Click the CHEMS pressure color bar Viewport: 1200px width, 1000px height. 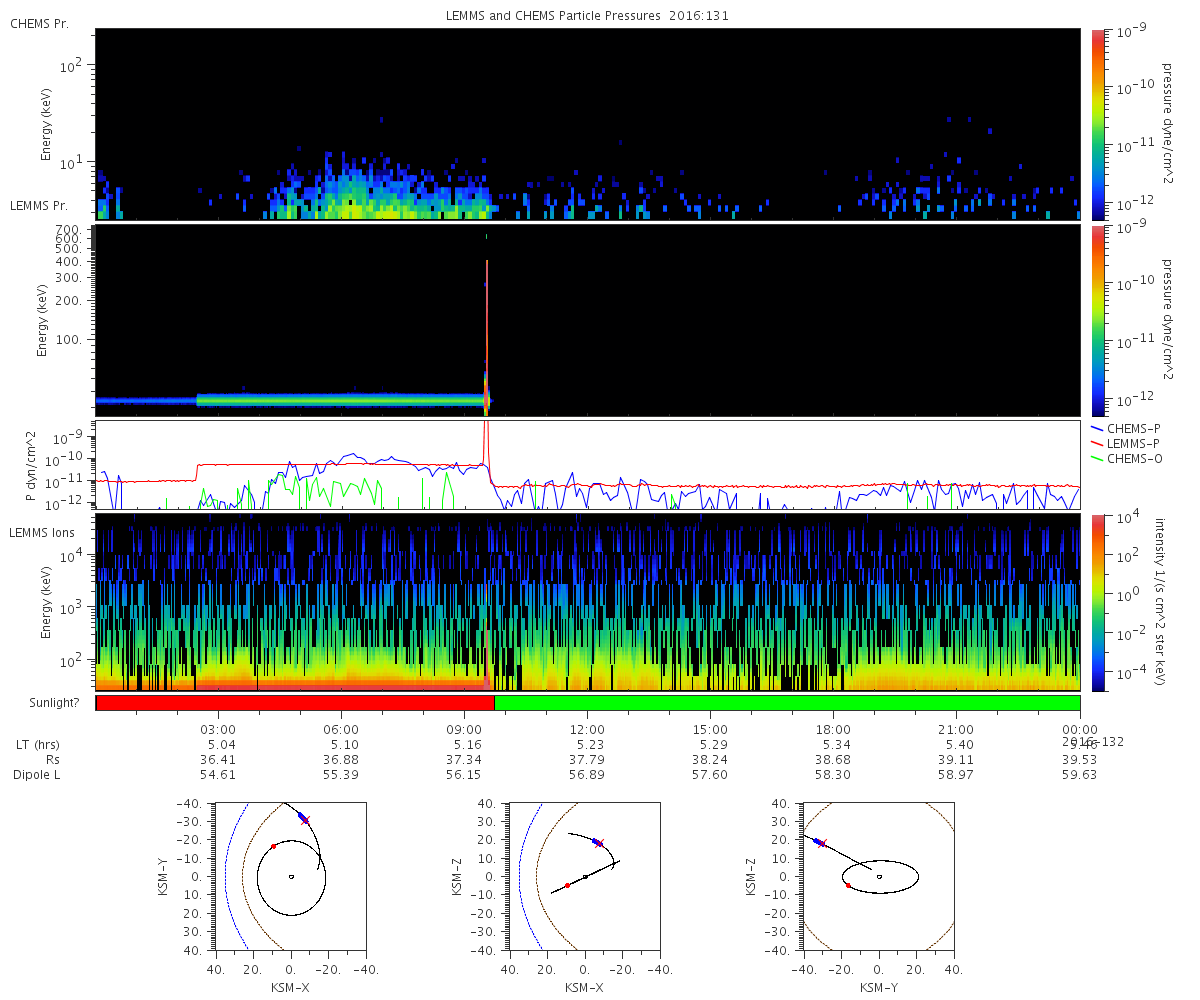click(1097, 123)
